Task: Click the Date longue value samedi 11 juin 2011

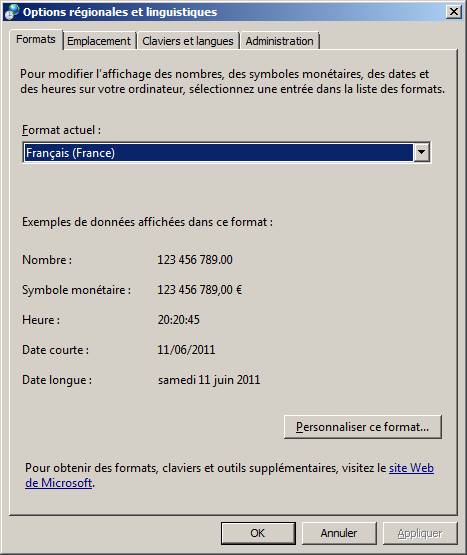Action: click(209, 380)
